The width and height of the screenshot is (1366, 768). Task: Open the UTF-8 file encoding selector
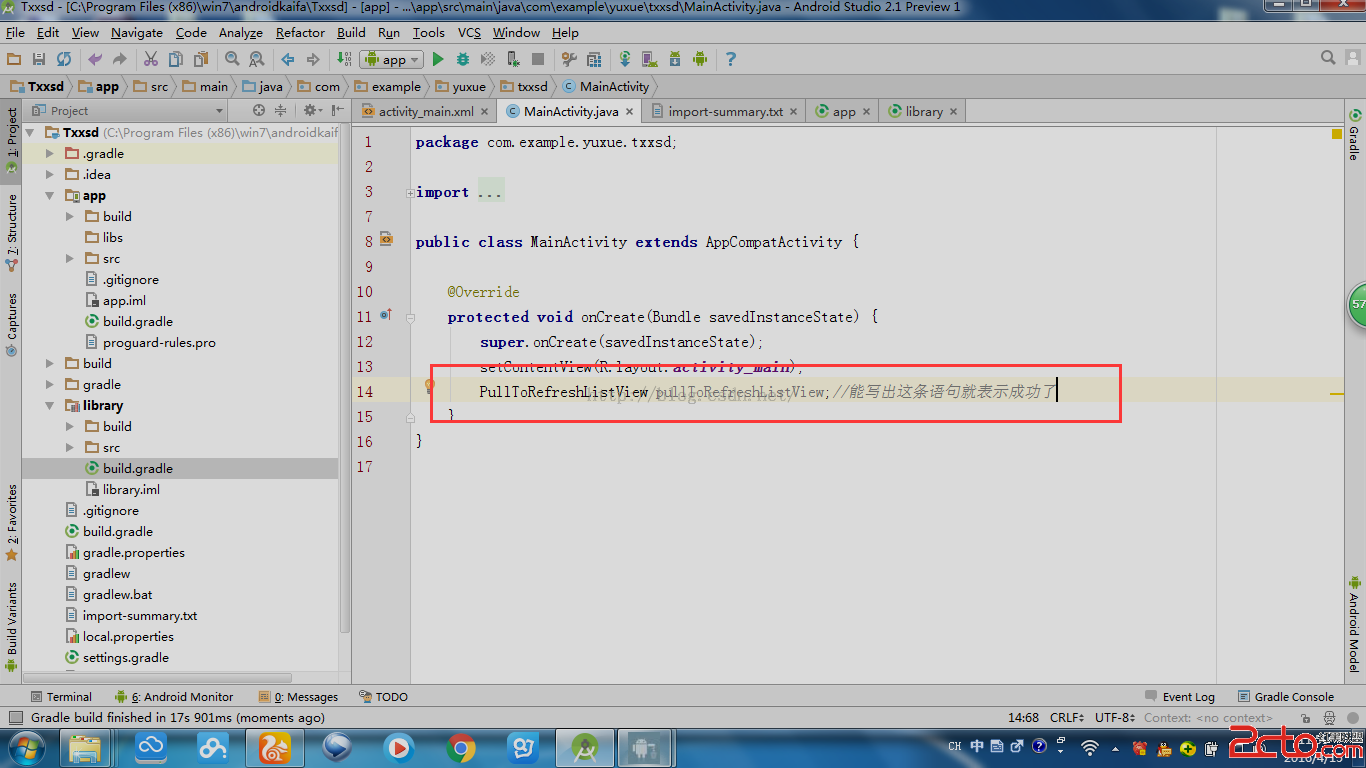1114,718
